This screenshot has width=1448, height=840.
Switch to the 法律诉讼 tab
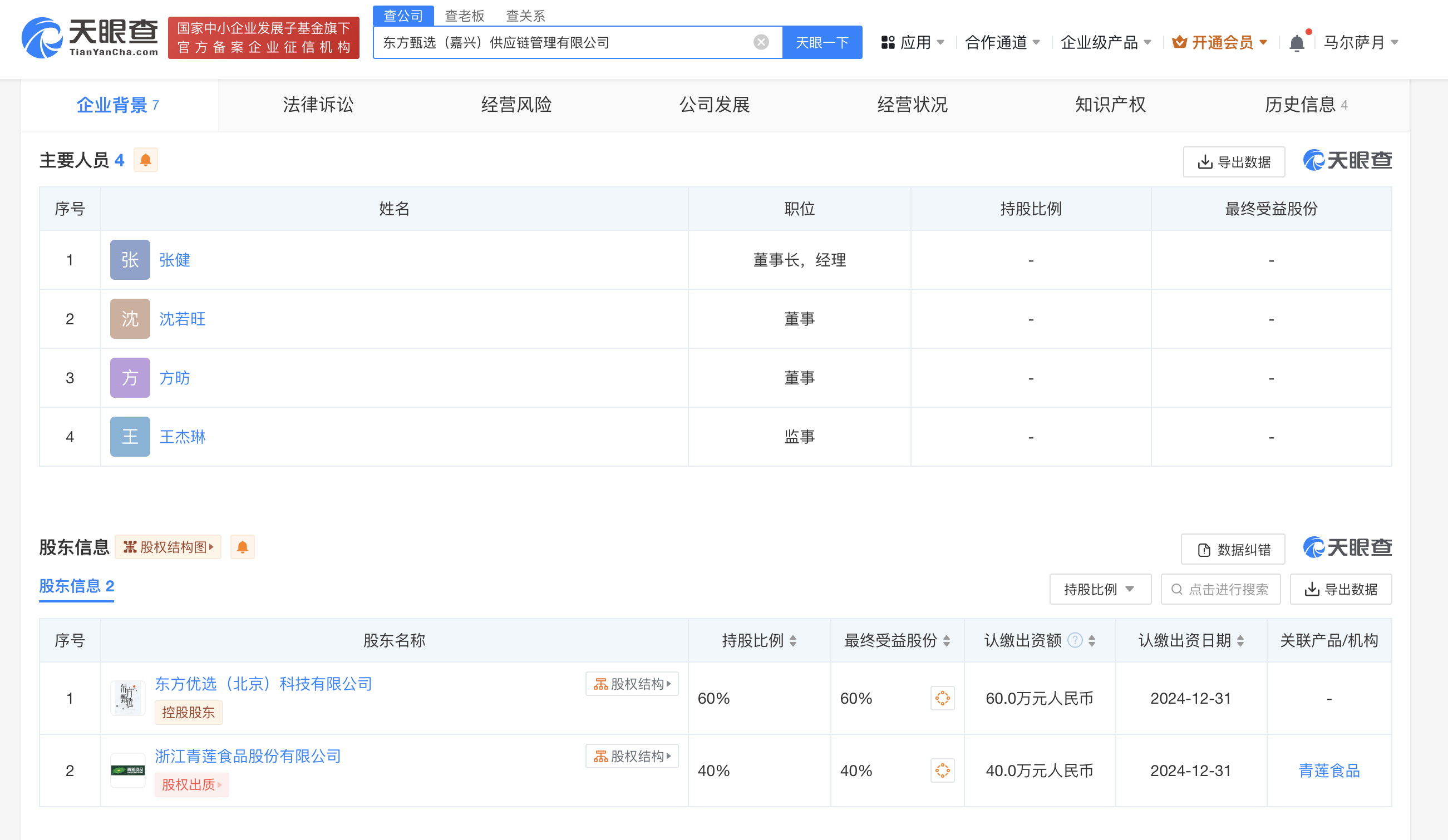click(318, 105)
